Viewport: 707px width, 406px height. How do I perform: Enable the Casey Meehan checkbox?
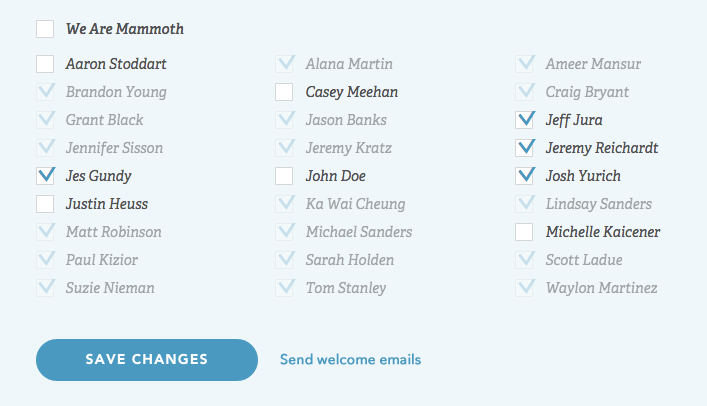tap(285, 92)
